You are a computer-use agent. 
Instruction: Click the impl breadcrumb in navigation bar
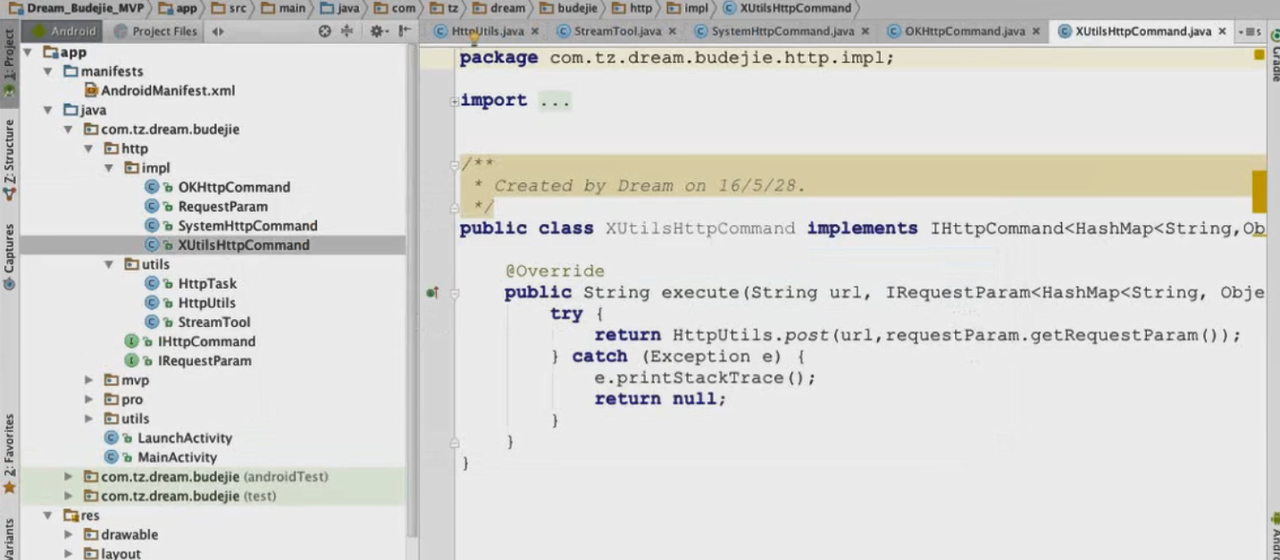695,8
